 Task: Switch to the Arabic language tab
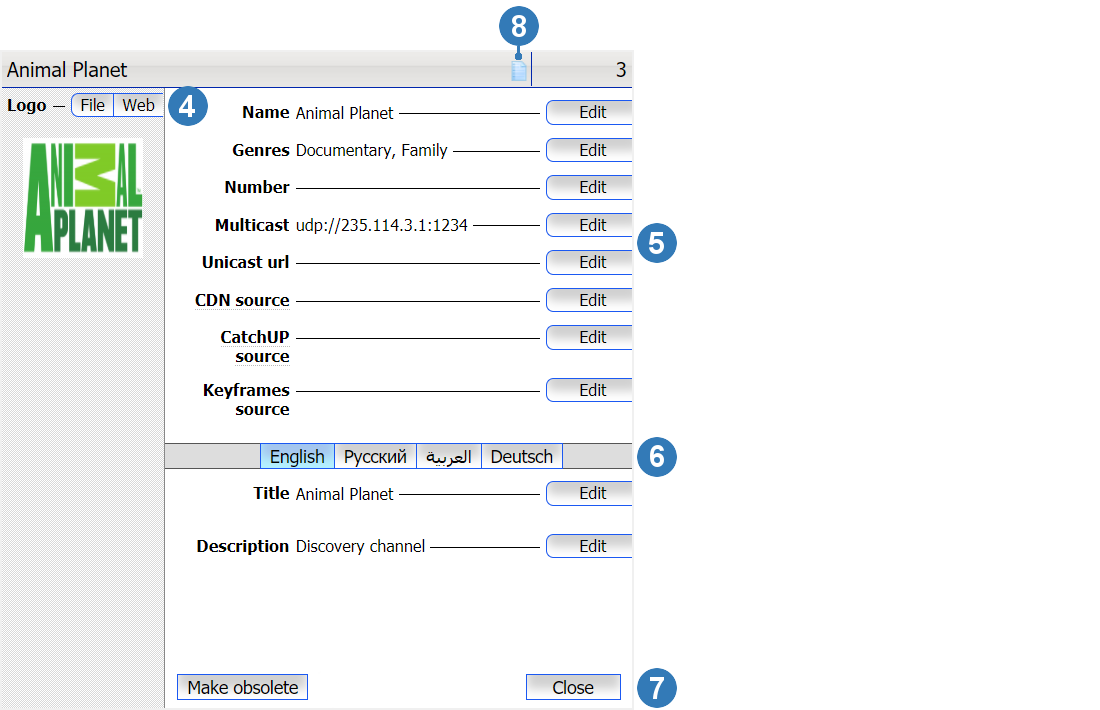[449, 457]
